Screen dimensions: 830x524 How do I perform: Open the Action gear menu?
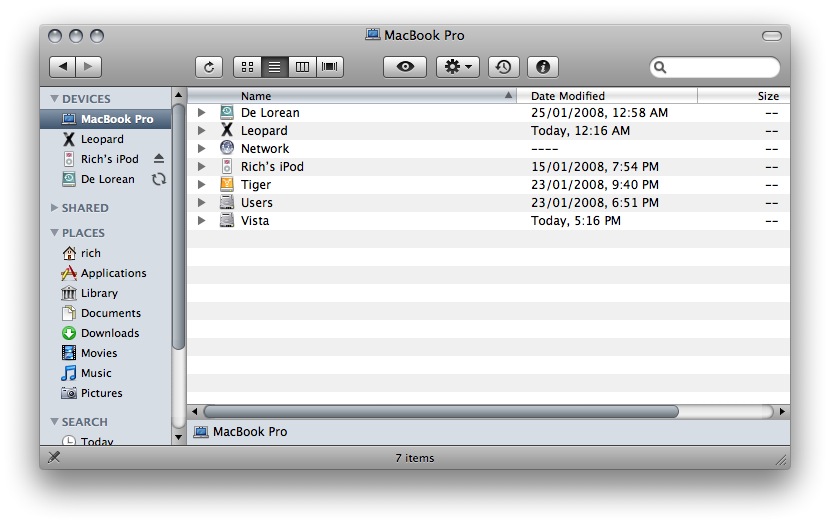tap(458, 67)
